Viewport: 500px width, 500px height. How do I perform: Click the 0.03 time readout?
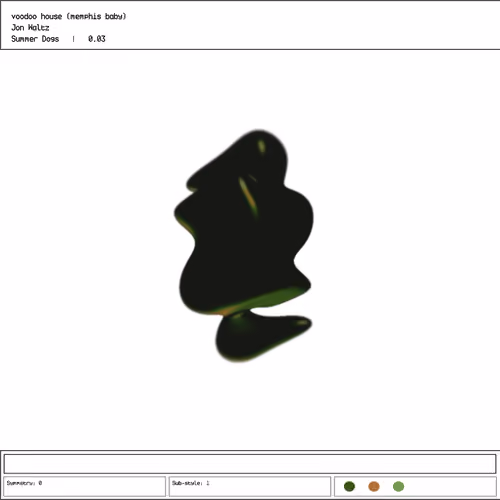(97, 39)
